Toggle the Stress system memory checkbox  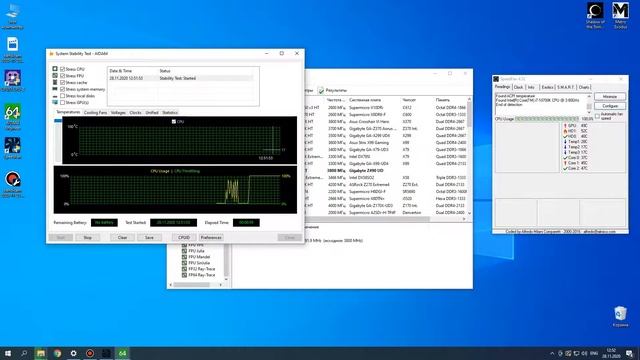pos(62,89)
